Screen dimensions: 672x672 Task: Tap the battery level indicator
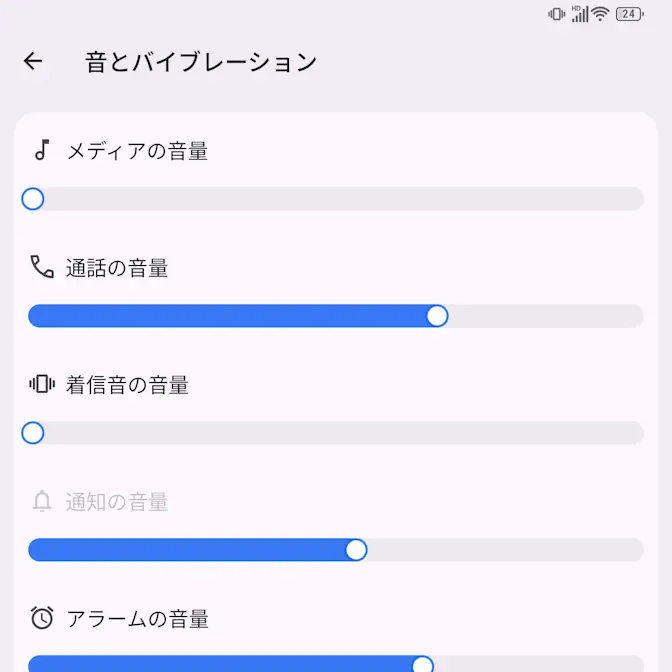click(629, 14)
